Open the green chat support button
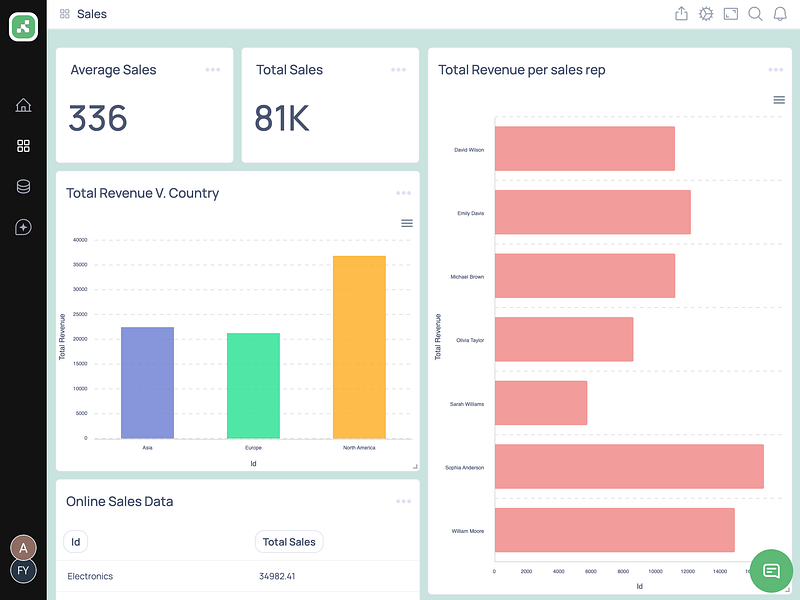This screenshot has width=800, height=600. [771, 570]
